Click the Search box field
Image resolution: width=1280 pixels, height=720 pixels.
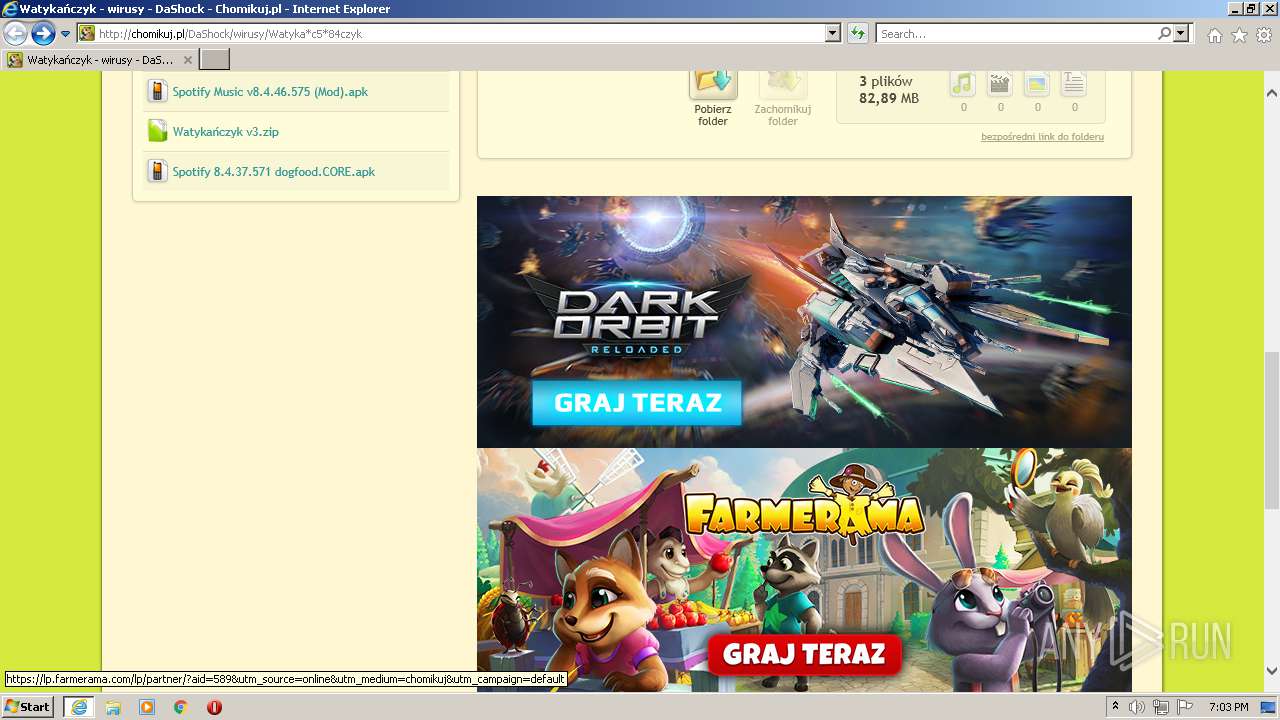(1016, 34)
